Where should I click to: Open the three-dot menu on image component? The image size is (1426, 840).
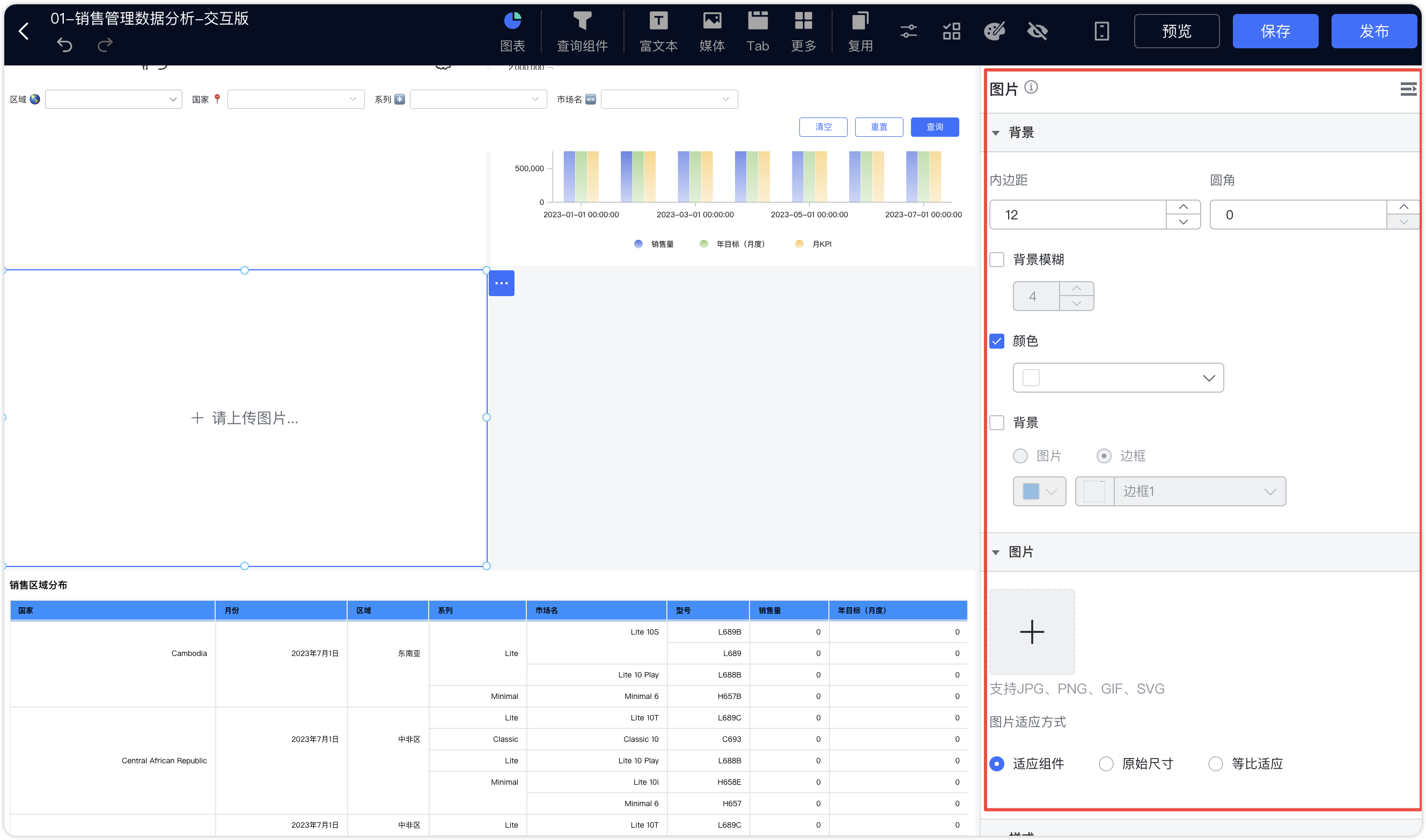click(x=501, y=283)
